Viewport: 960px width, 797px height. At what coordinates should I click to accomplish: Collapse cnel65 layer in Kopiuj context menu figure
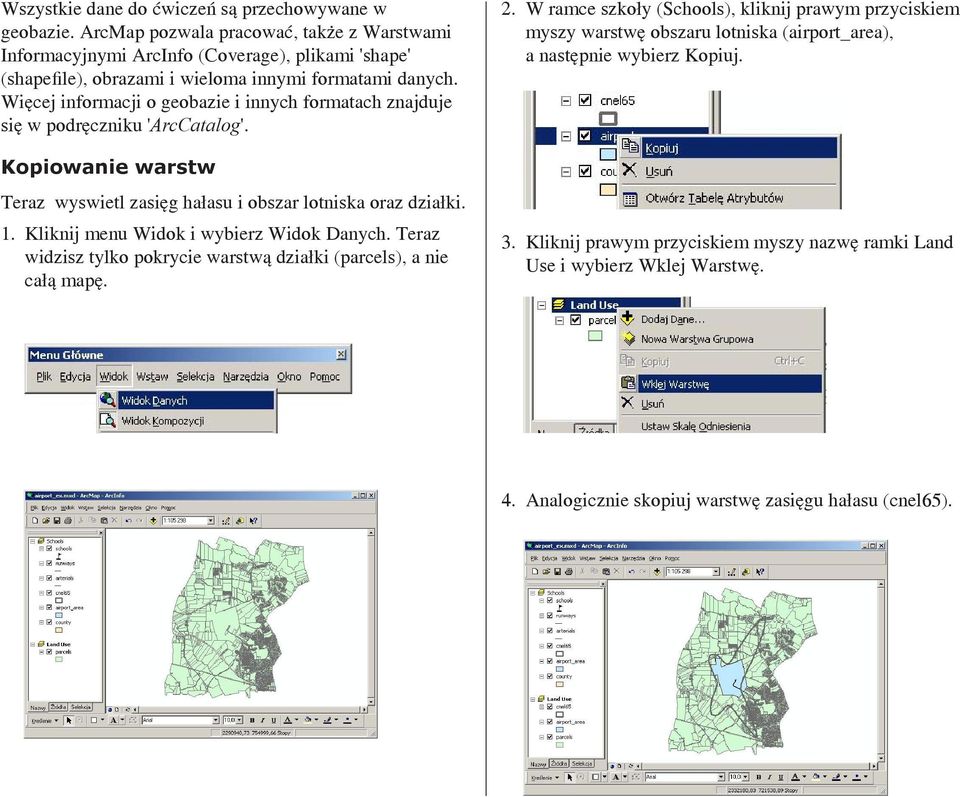tap(566, 100)
